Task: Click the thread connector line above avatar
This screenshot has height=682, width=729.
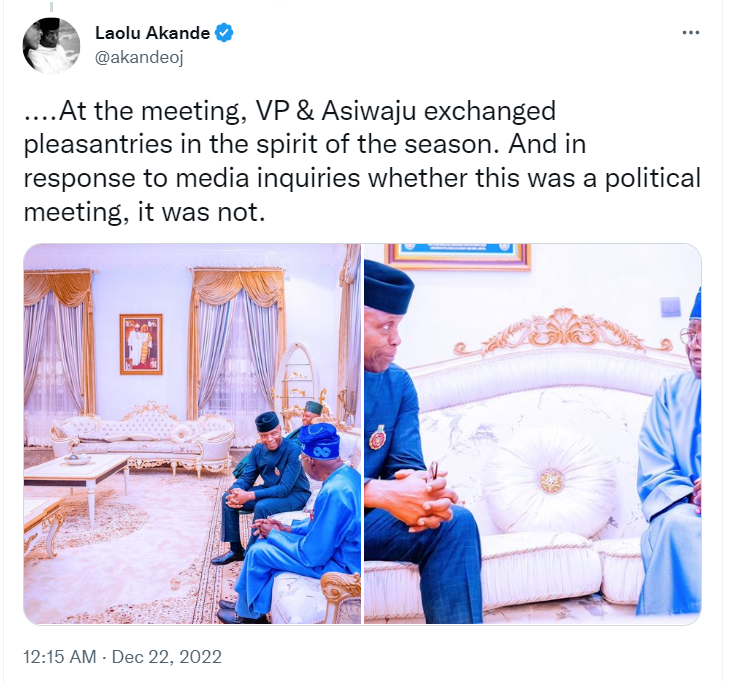Action: [x=51, y=7]
